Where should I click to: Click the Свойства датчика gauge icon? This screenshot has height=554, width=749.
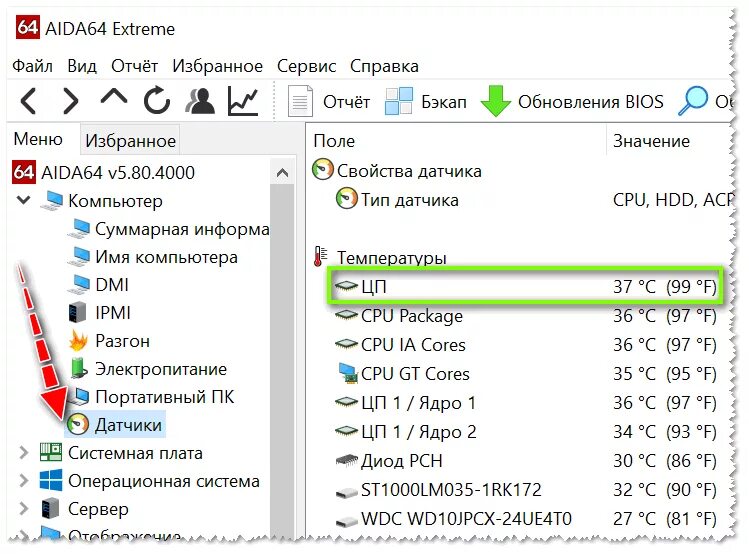pos(322,170)
